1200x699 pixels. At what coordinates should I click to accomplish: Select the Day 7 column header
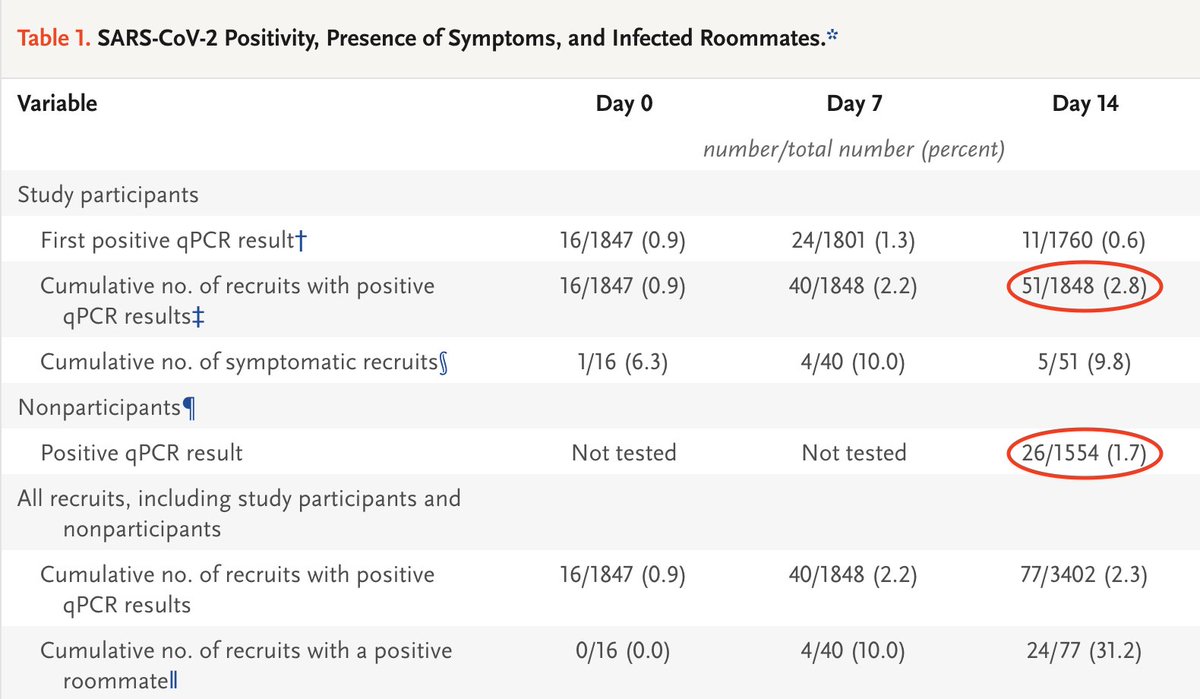(x=854, y=104)
